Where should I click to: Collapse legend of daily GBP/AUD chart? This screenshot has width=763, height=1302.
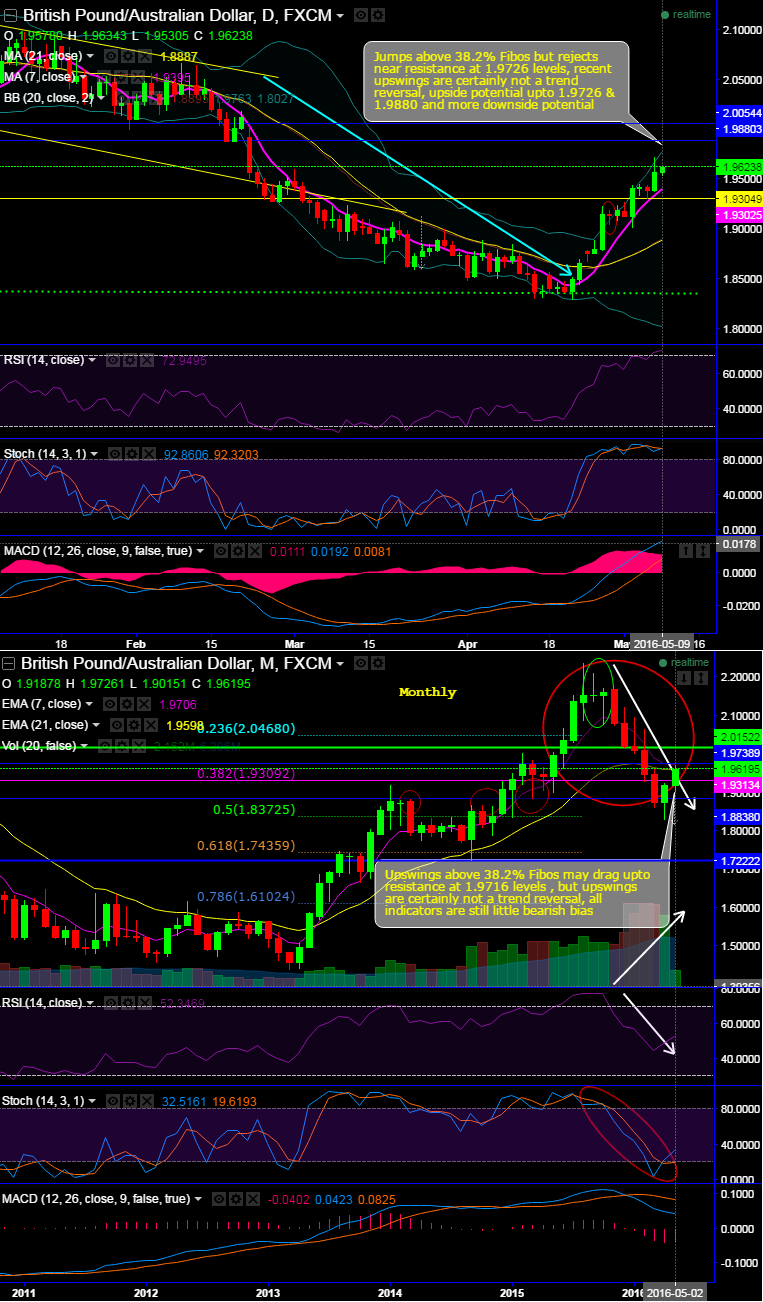[11, 16]
